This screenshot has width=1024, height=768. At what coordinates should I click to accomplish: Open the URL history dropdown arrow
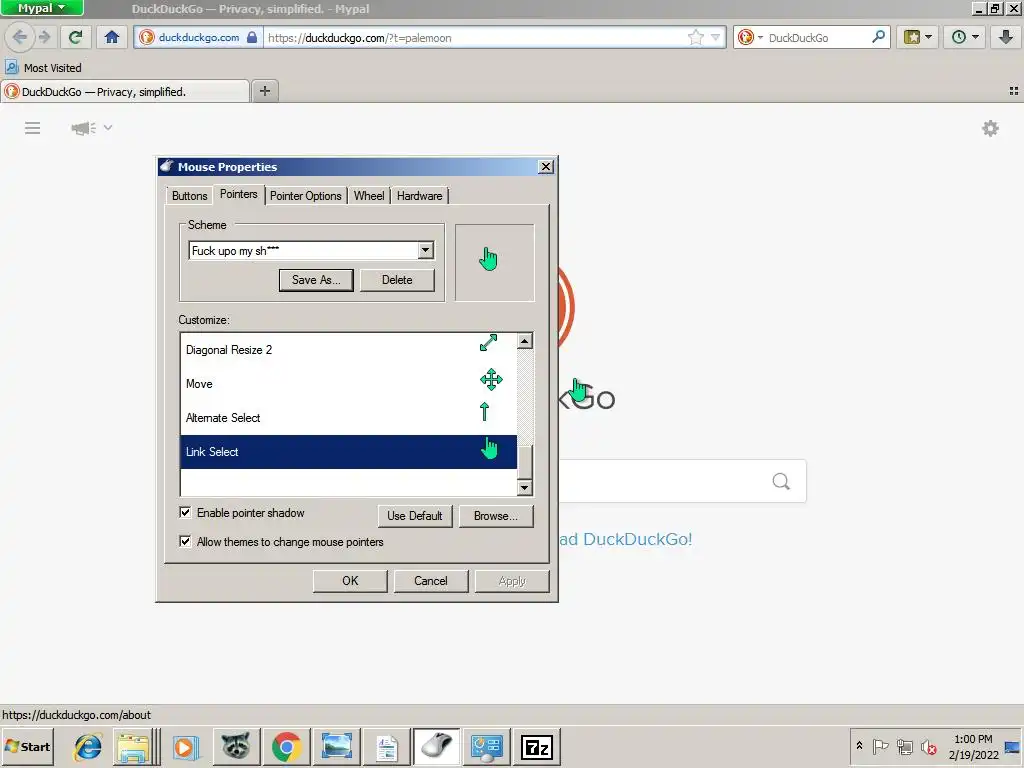point(716,37)
